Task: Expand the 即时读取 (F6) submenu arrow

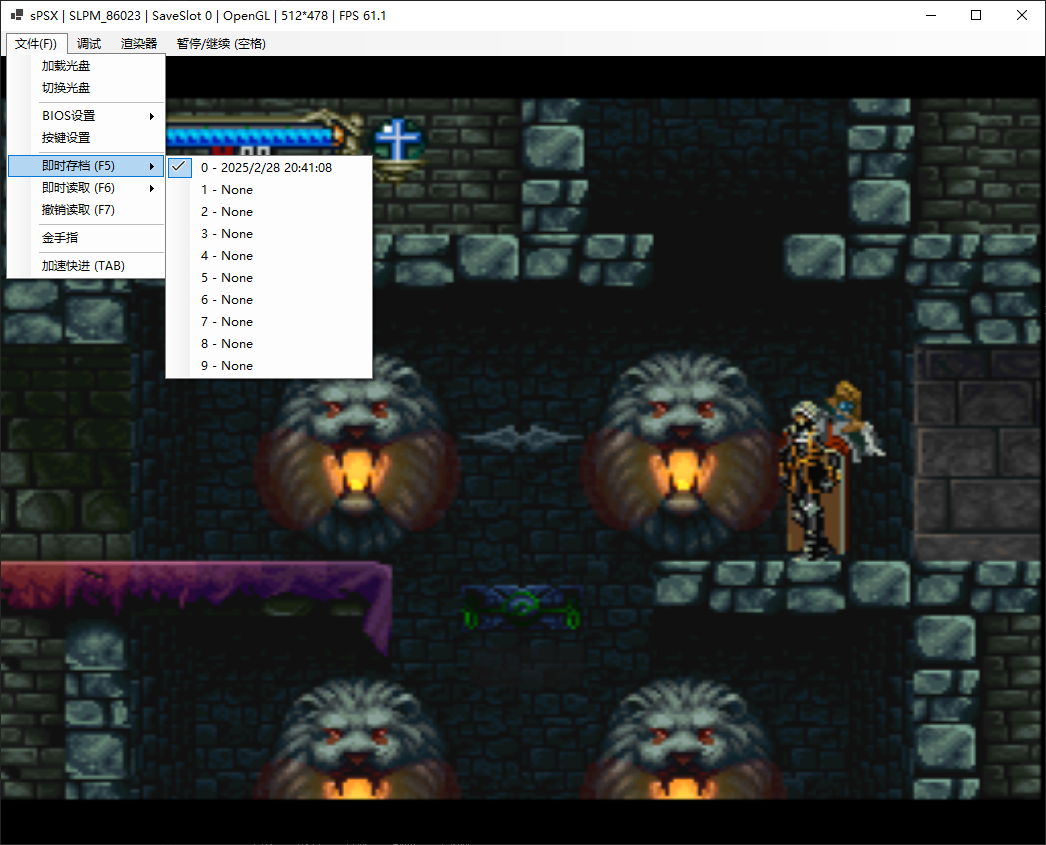Action: tap(152, 188)
